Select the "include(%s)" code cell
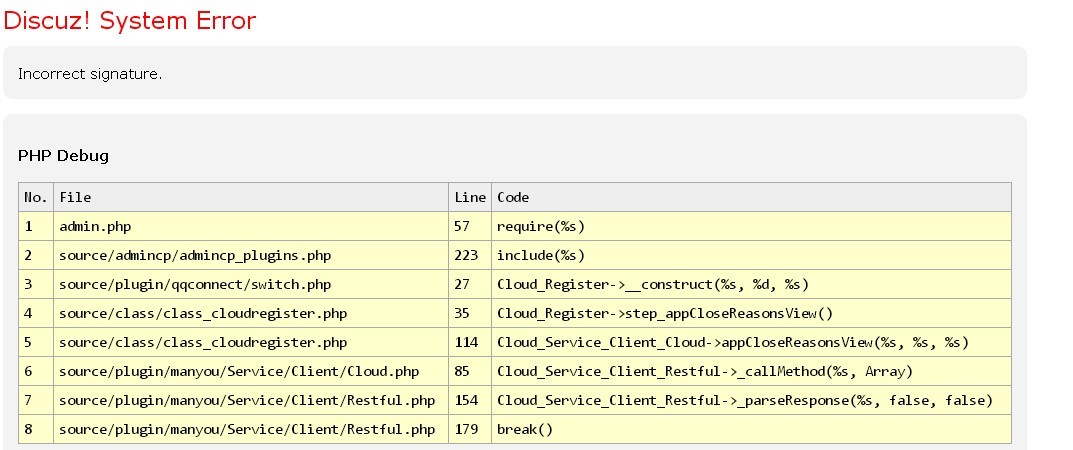Screen dimensions: 1073x450 coord(541,256)
